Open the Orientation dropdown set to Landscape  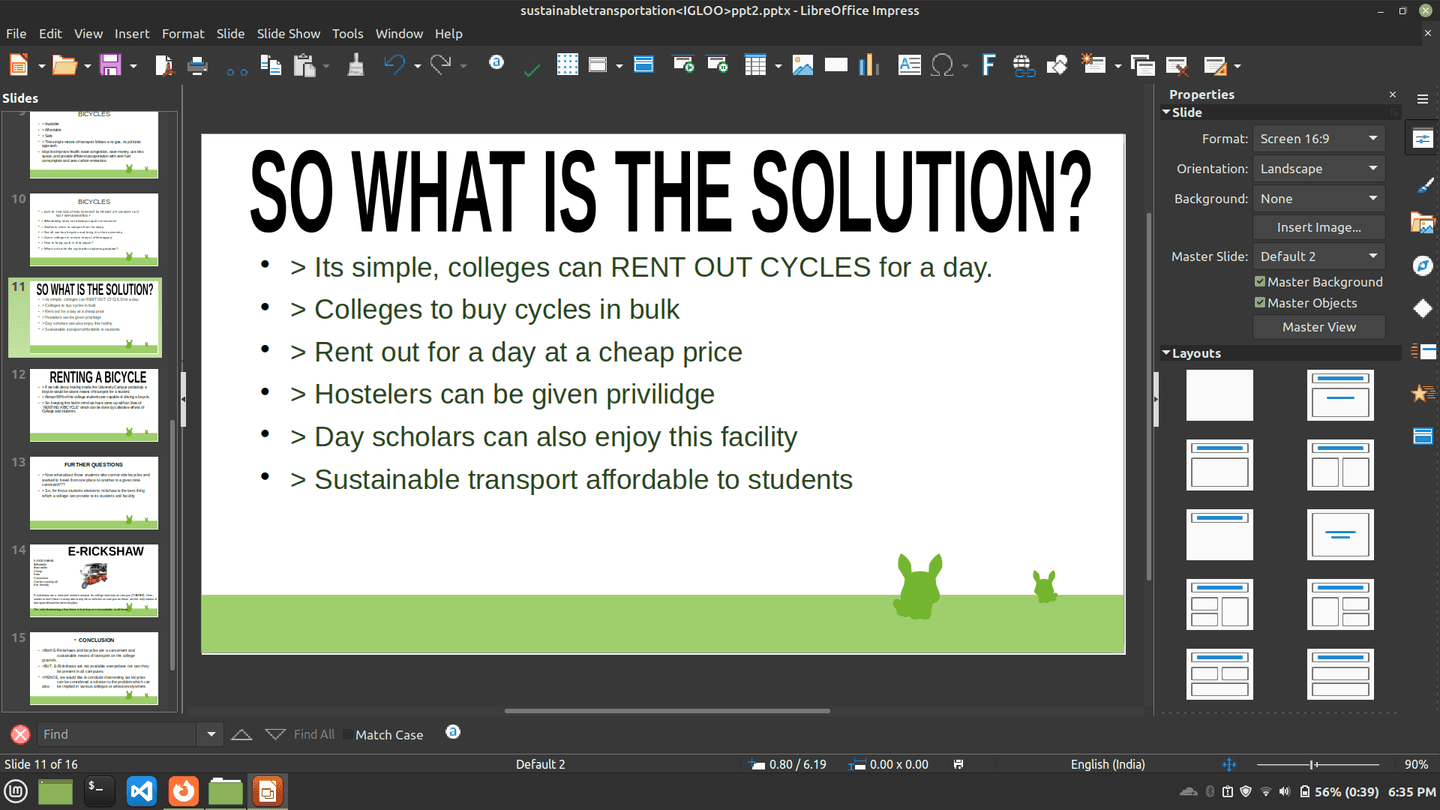pyautogui.click(x=1319, y=169)
